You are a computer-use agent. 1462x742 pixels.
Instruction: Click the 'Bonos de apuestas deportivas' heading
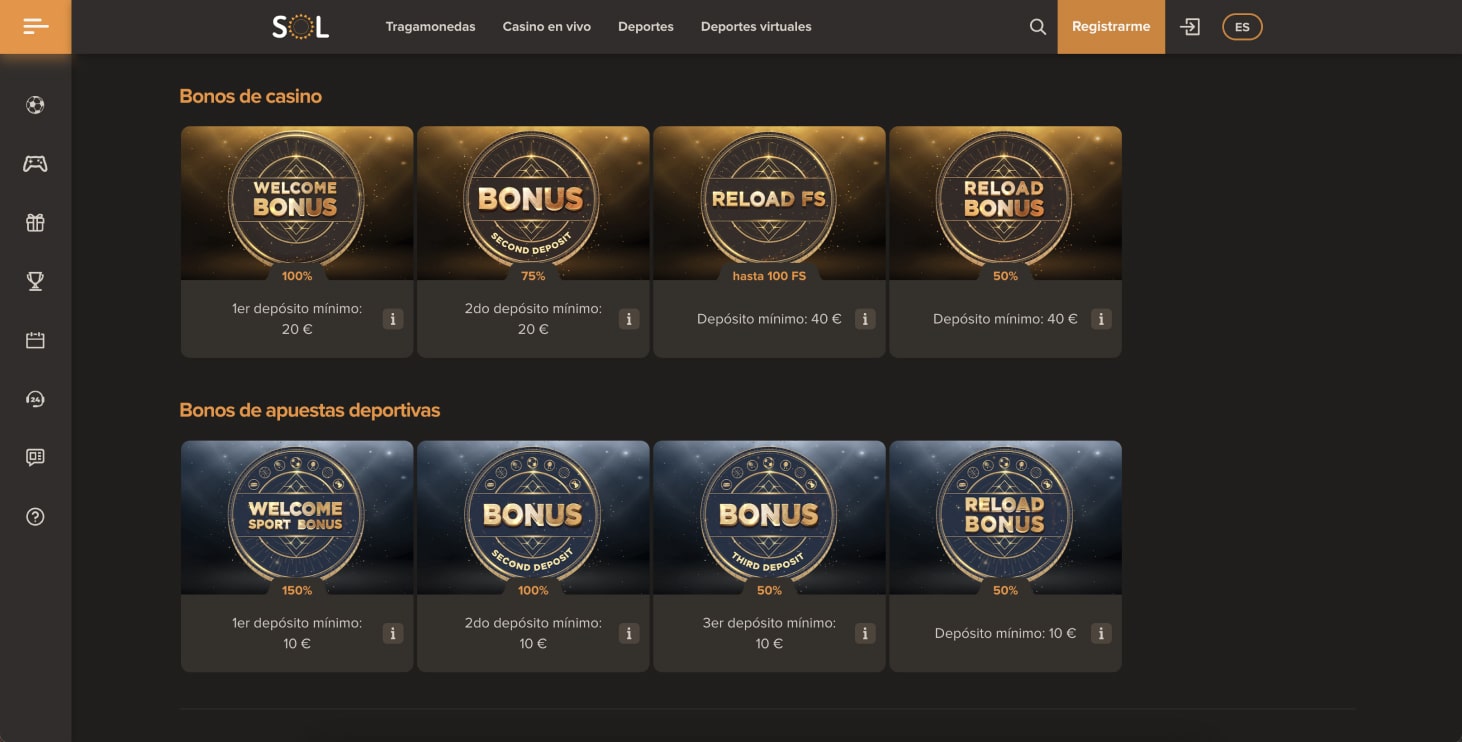click(309, 410)
